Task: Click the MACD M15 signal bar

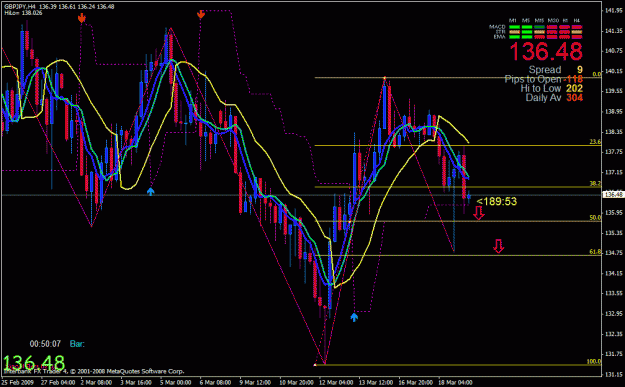Action: (x=539, y=27)
